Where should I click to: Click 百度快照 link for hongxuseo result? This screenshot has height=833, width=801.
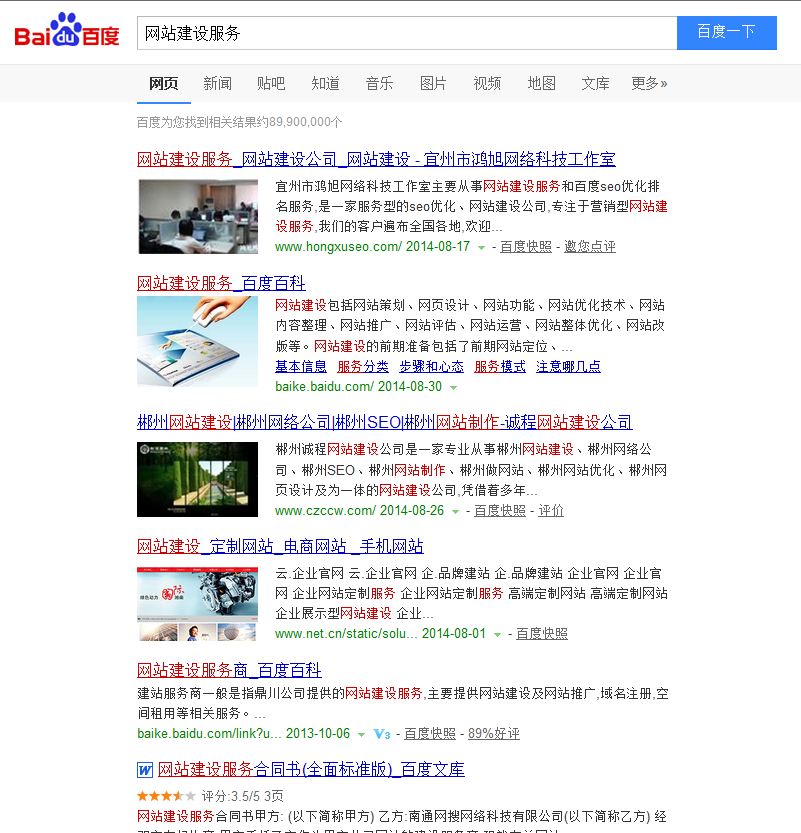[525, 247]
